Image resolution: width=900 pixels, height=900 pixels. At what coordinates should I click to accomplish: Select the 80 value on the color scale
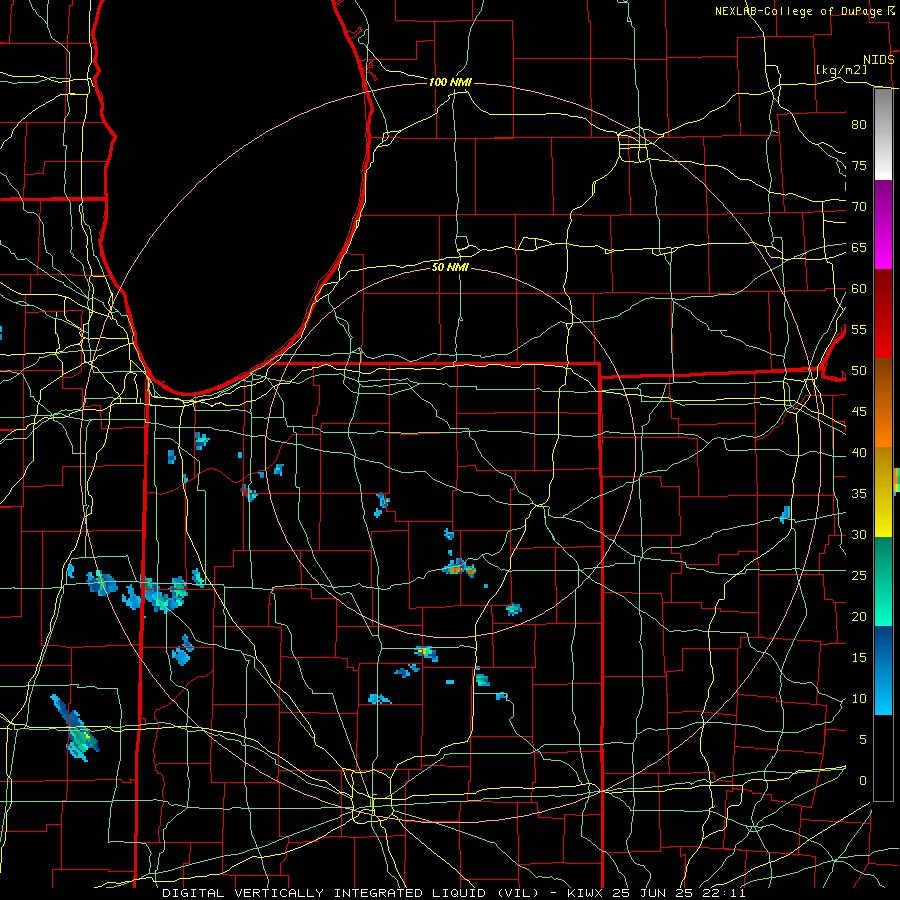pos(859,125)
